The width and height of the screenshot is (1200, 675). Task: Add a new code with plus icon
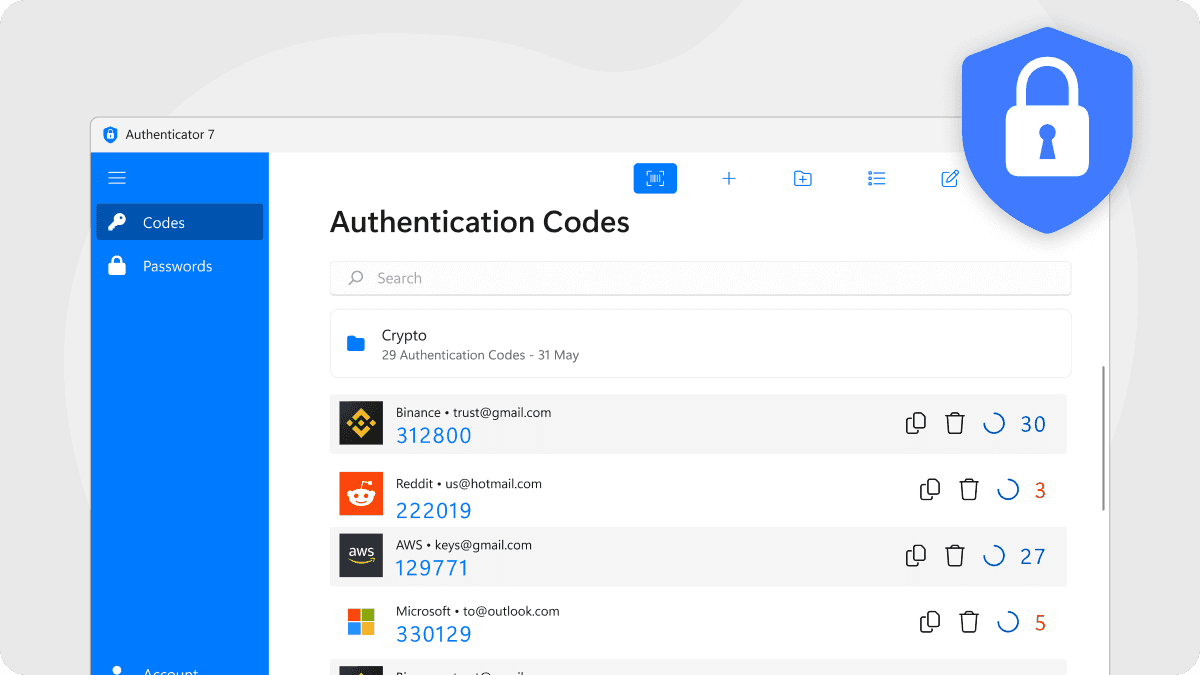tap(729, 178)
